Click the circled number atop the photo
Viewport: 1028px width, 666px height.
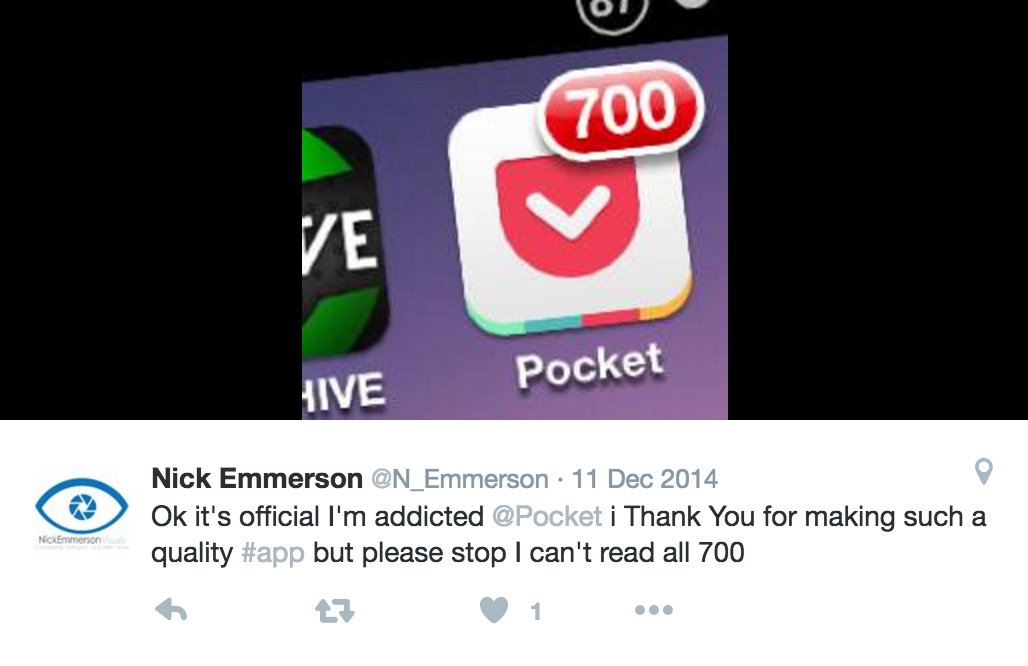[x=612, y=12]
